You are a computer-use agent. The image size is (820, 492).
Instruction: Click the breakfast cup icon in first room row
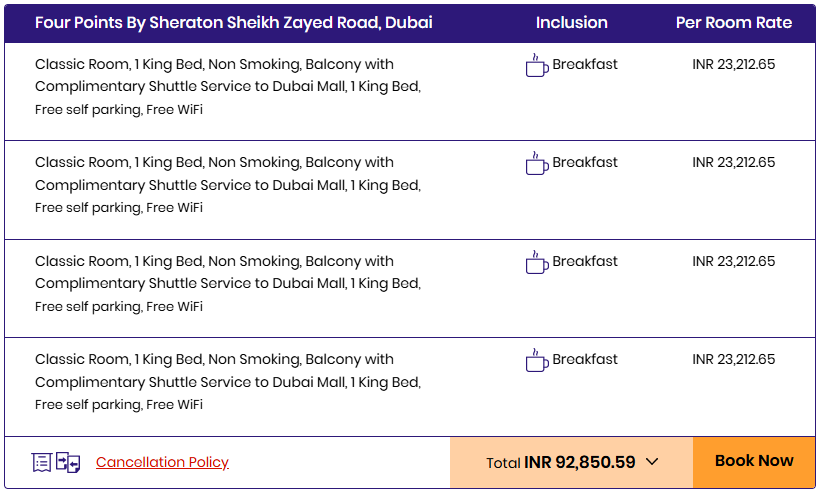point(537,65)
